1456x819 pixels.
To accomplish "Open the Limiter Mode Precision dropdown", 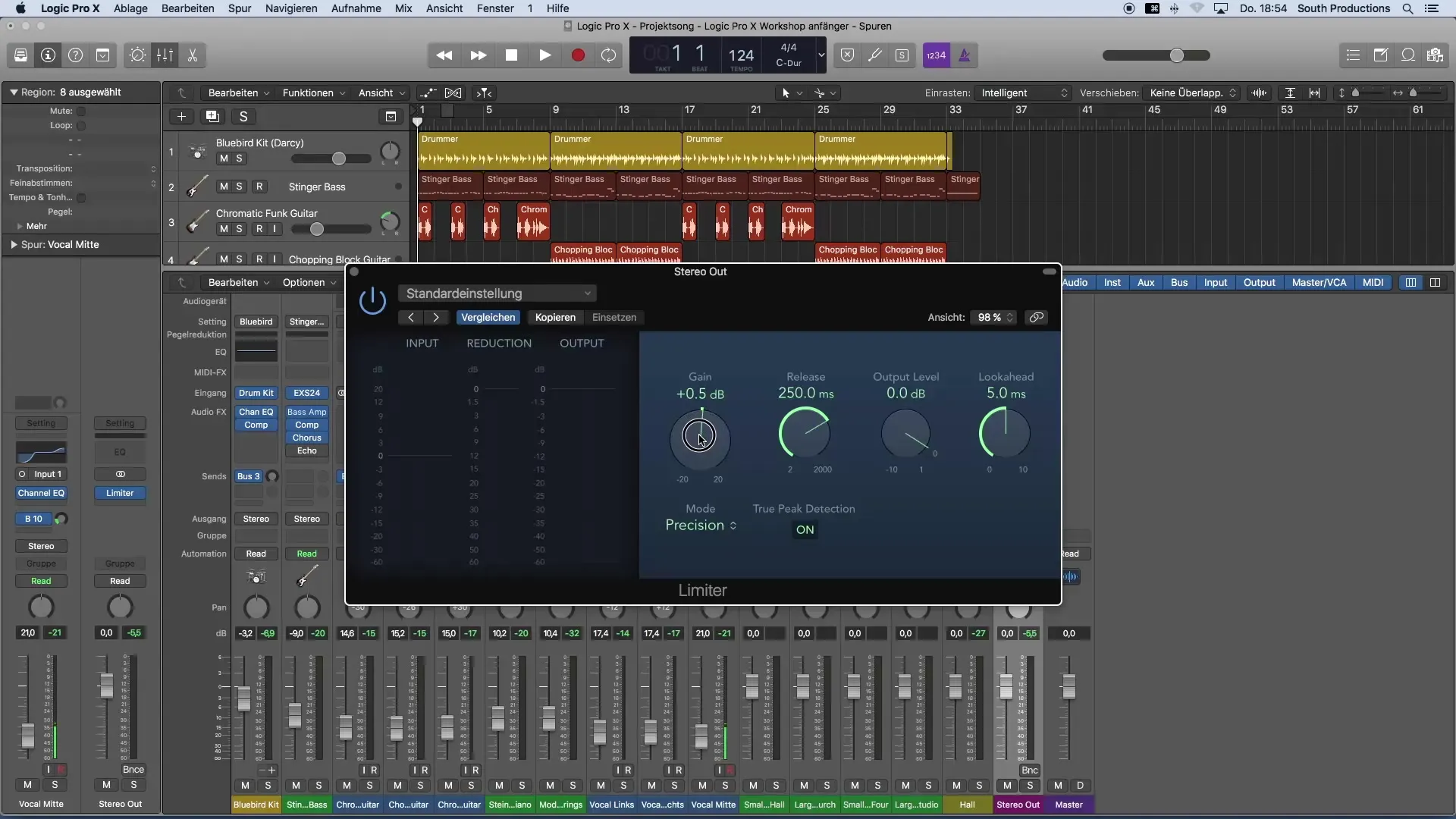I will pos(701,526).
